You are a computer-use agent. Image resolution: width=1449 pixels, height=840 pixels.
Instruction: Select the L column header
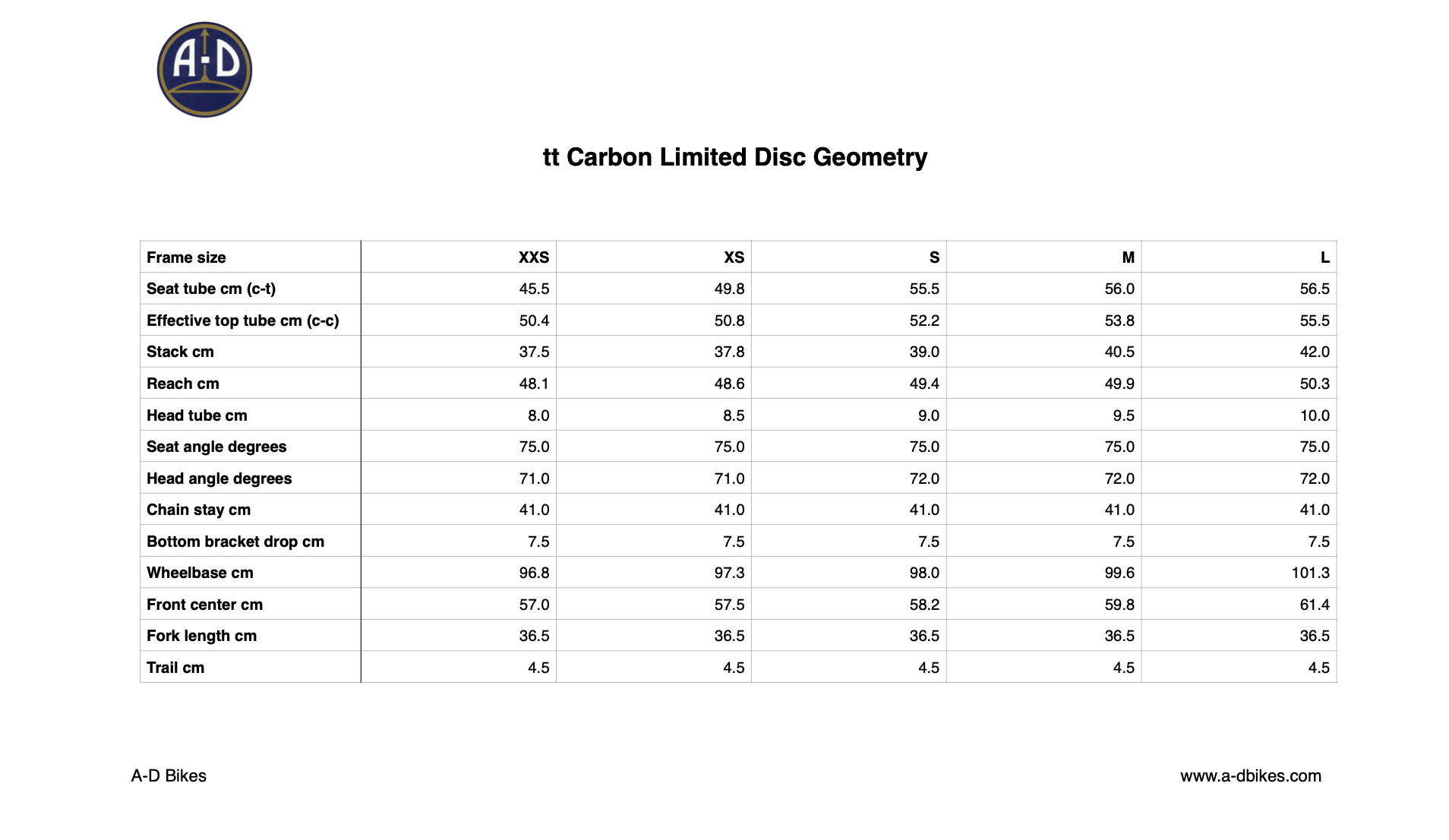(1325, 257)
